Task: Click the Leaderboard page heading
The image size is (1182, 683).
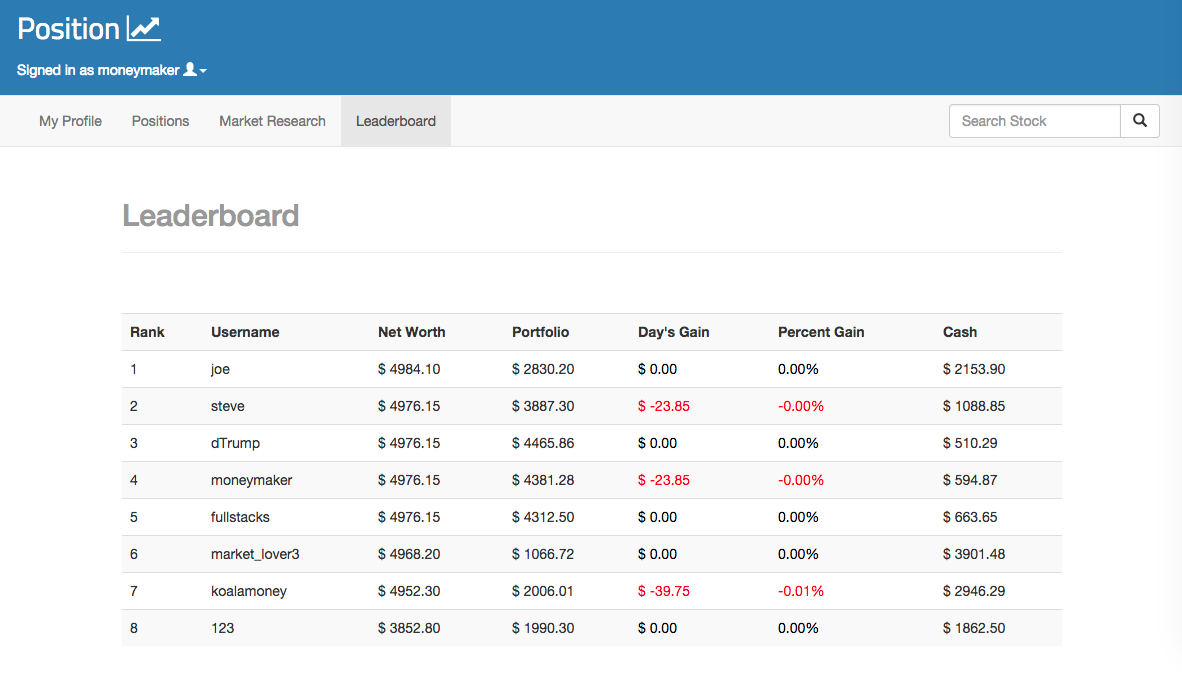Action: point(210,216)
